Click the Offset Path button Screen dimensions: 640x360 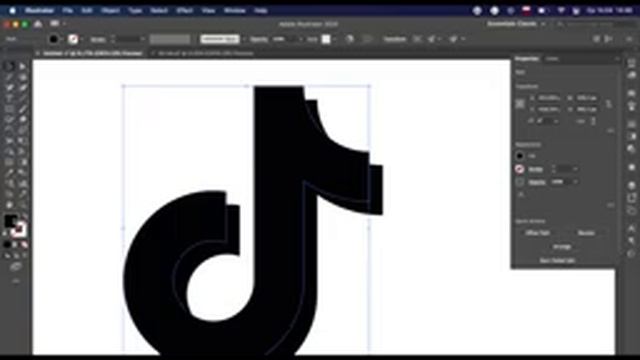[x=538, y=233]
